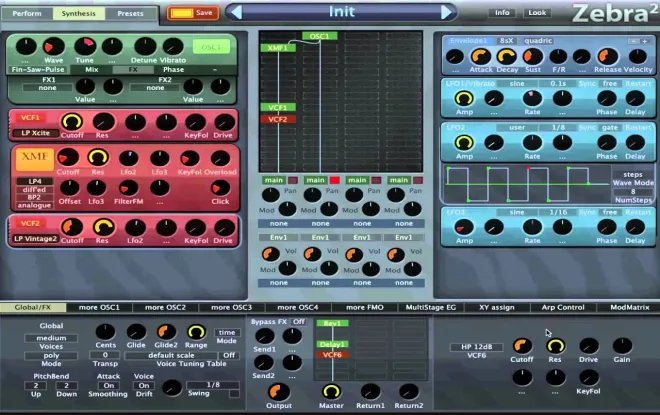This screenshot has height=415, width=660.
Task: Open the medium Voices dropdown
Action: pos(51,338)
